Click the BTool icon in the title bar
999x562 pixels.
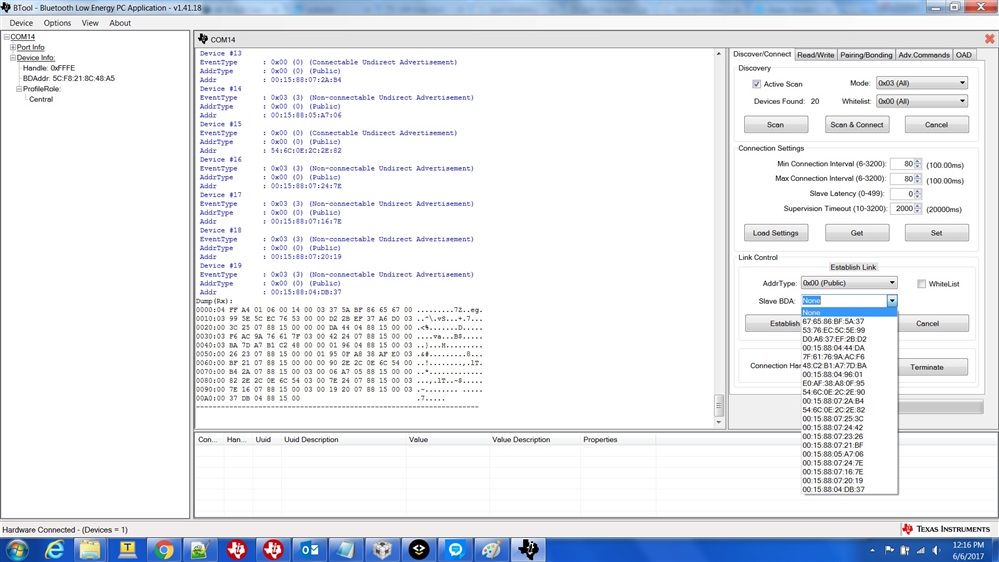point(6,7)
